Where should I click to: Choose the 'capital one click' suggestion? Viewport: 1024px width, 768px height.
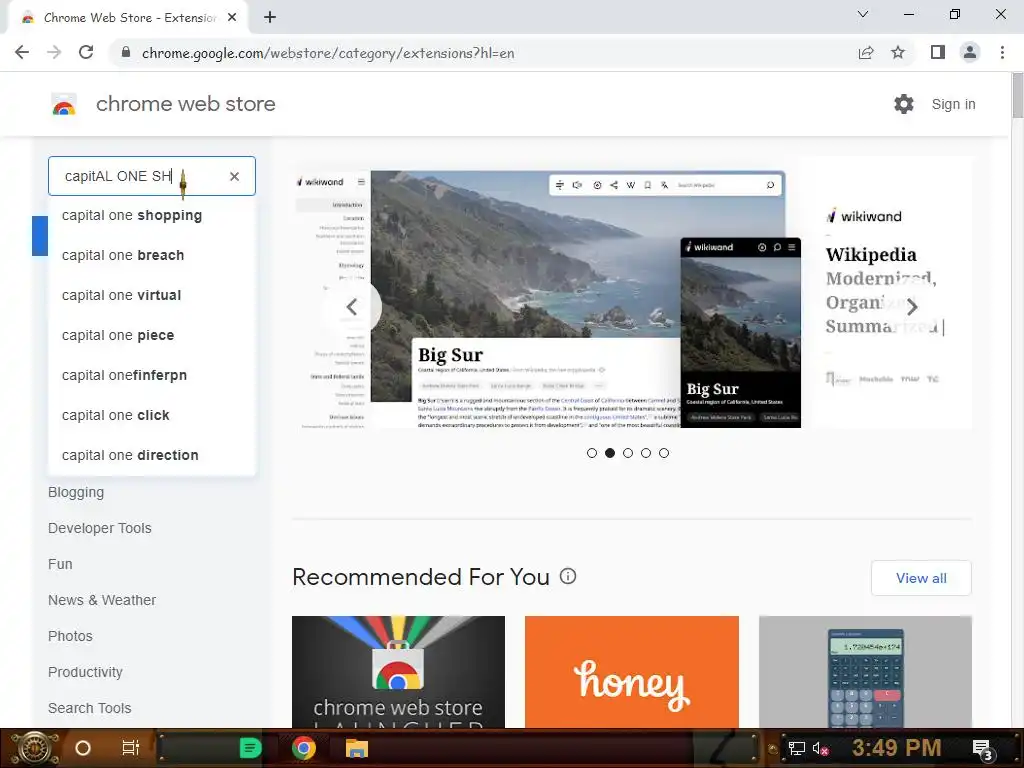tap(152, 415)
